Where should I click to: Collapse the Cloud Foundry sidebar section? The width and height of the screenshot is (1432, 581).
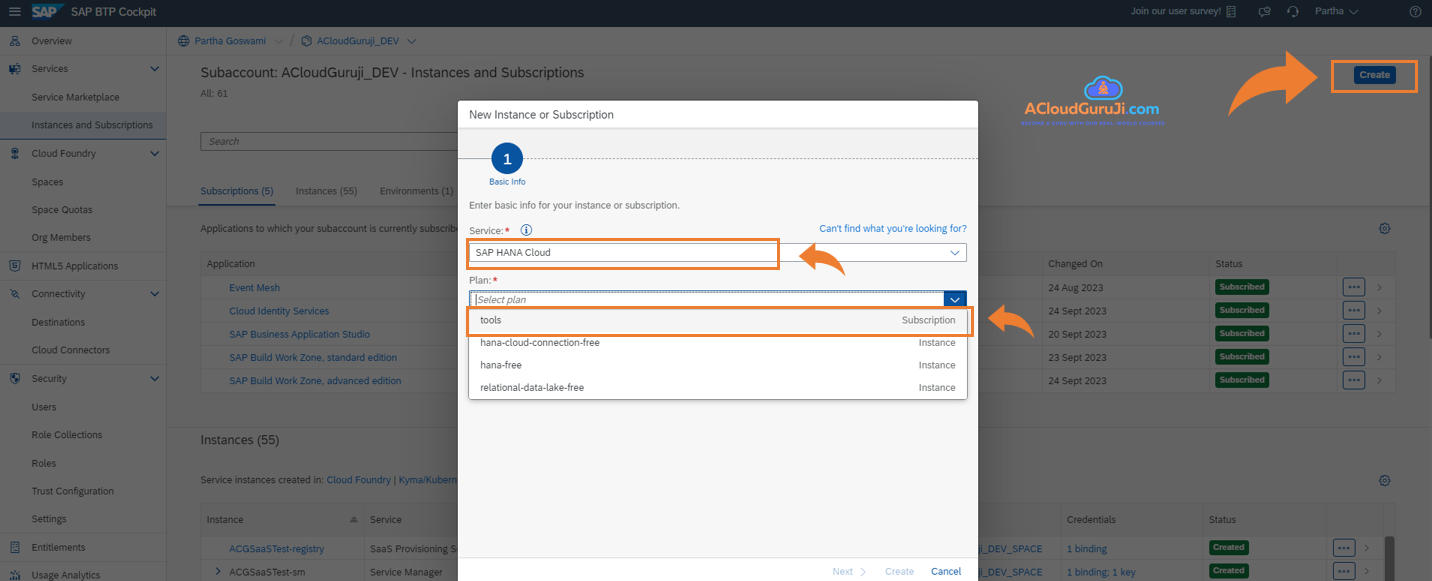pos(154,154)
